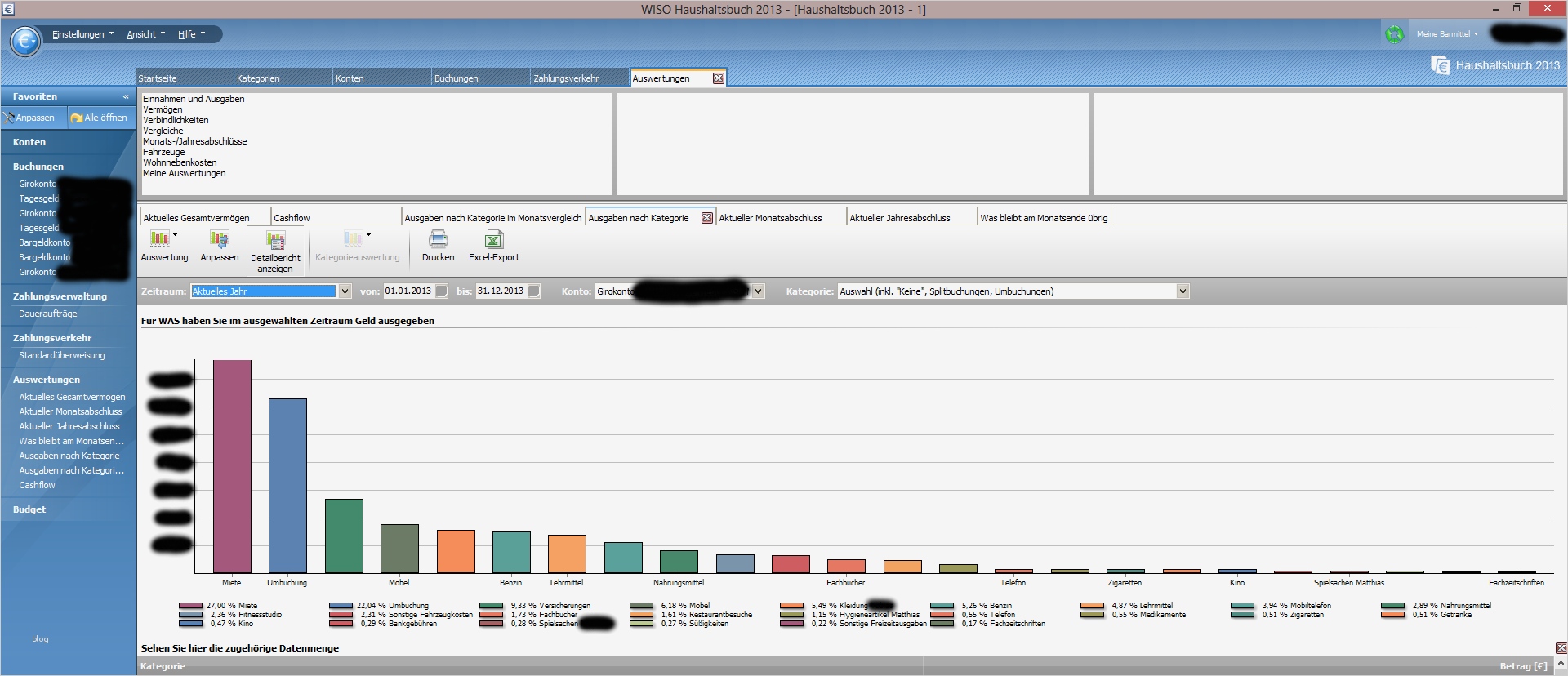Click the 9,33 % Versicherungen legend swatch
Screen dimensions: 1568x676
pyautogui.click(x=491, y=606)
